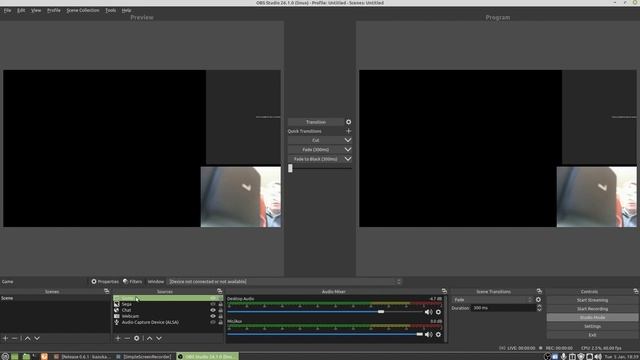Screen dimensions: 640x360
Task: Move source up in Sources list
Action: [x=149, y=338]
